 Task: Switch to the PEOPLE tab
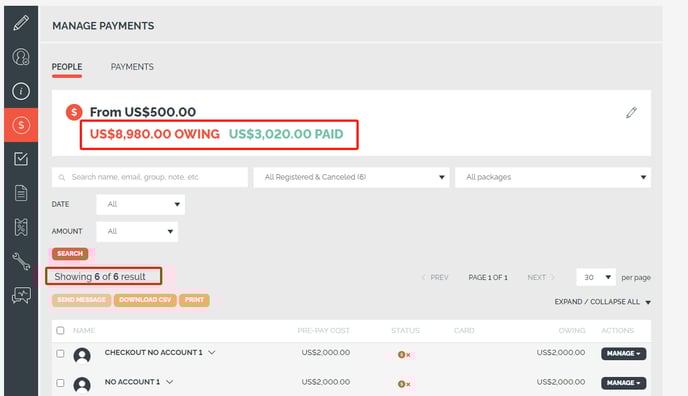(x=67, y=67)
